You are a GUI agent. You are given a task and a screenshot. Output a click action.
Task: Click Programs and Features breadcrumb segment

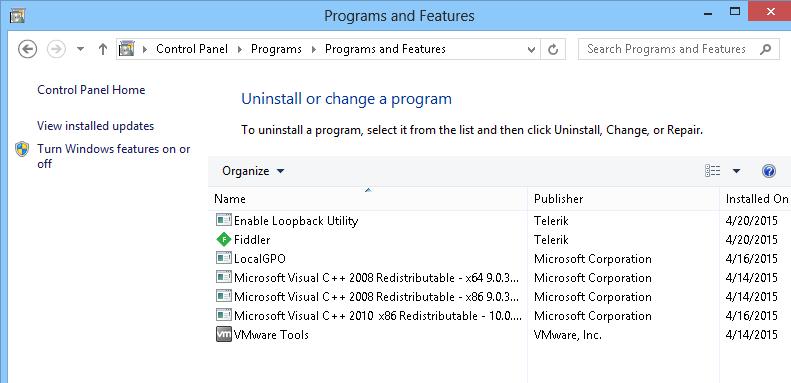tap(385, 49)
